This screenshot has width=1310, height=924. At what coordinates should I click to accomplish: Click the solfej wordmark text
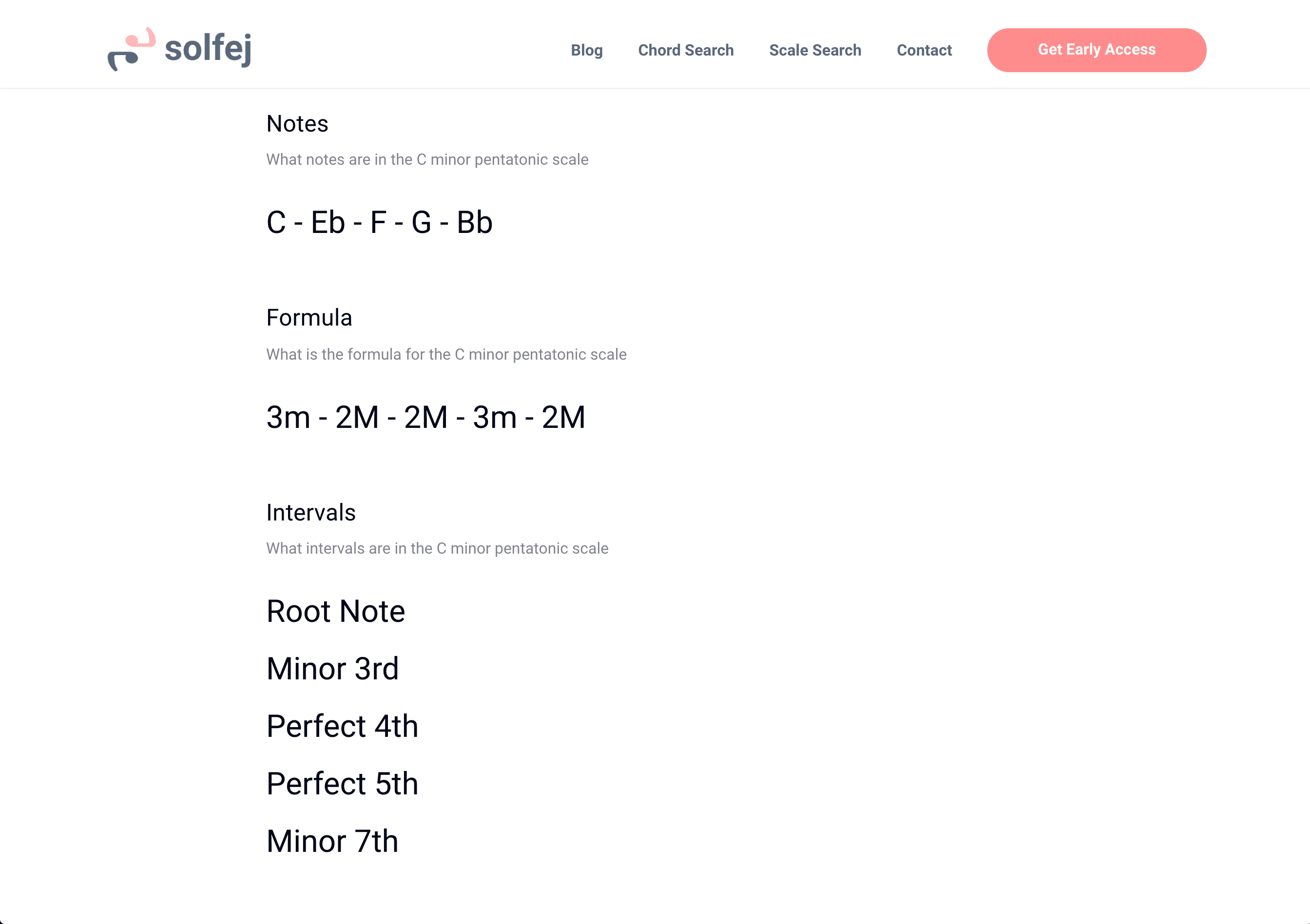(x=208, y=49)
